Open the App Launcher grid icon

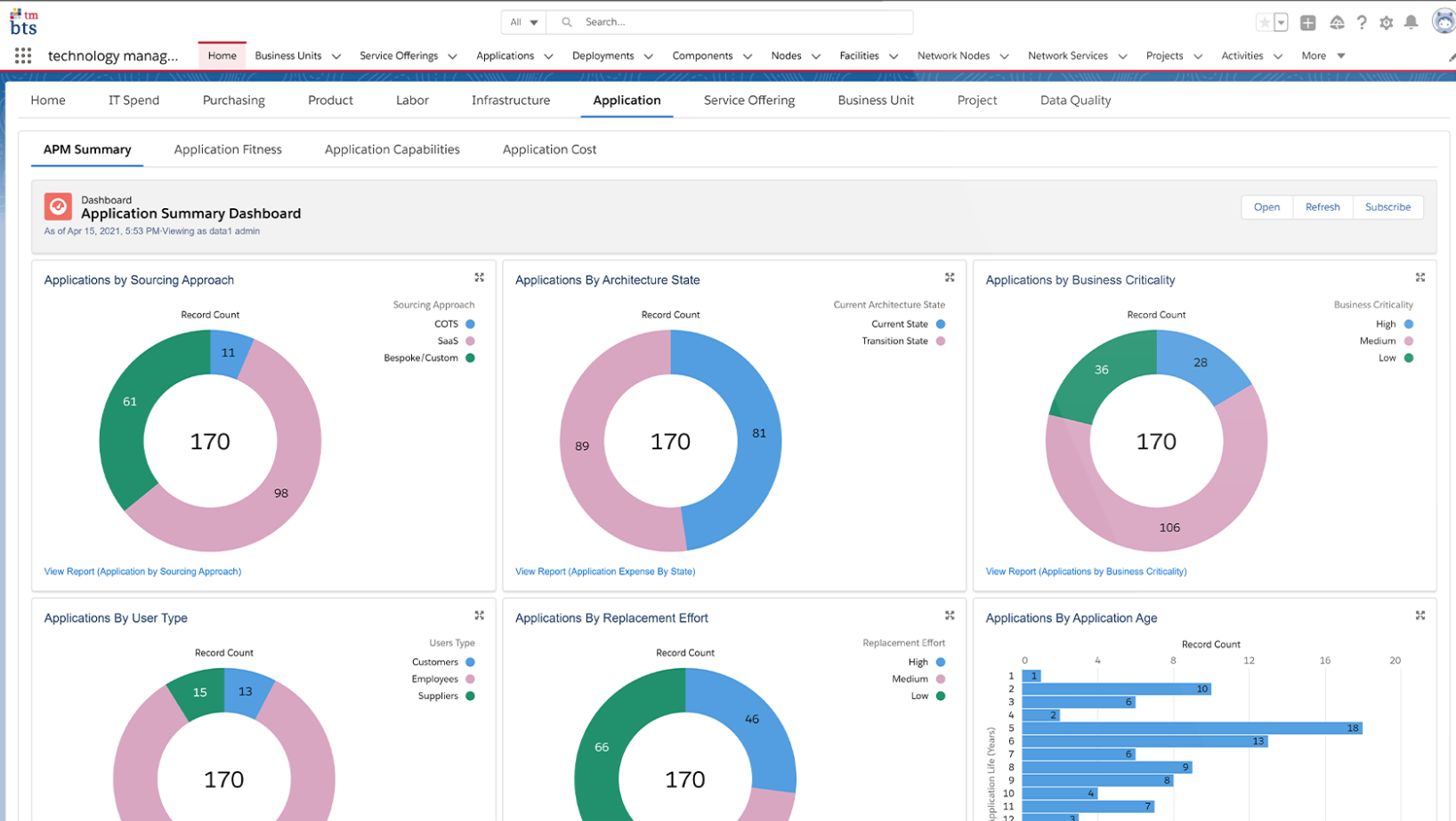(23, 56)
